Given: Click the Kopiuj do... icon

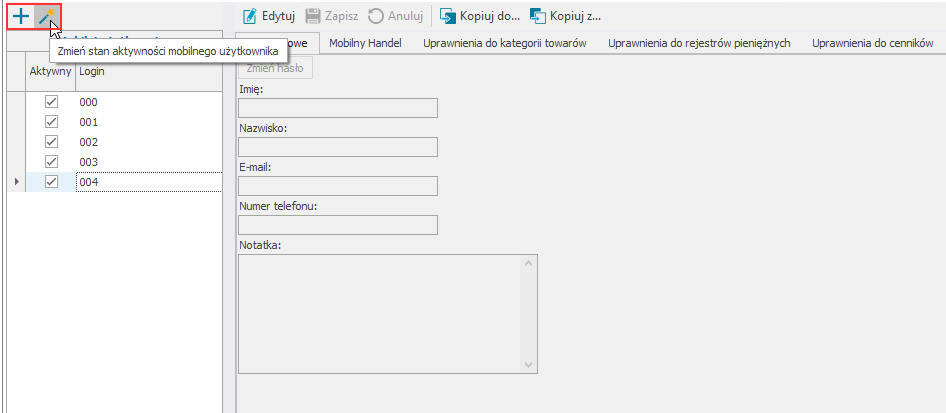Looking at the screenshot, I should (x=448, y=16).
